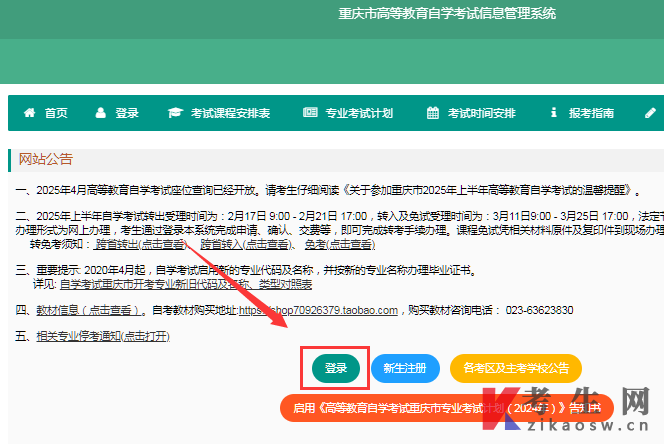Open the 教材信息（点击查看）link
The image size is (664, 444).
88,310
